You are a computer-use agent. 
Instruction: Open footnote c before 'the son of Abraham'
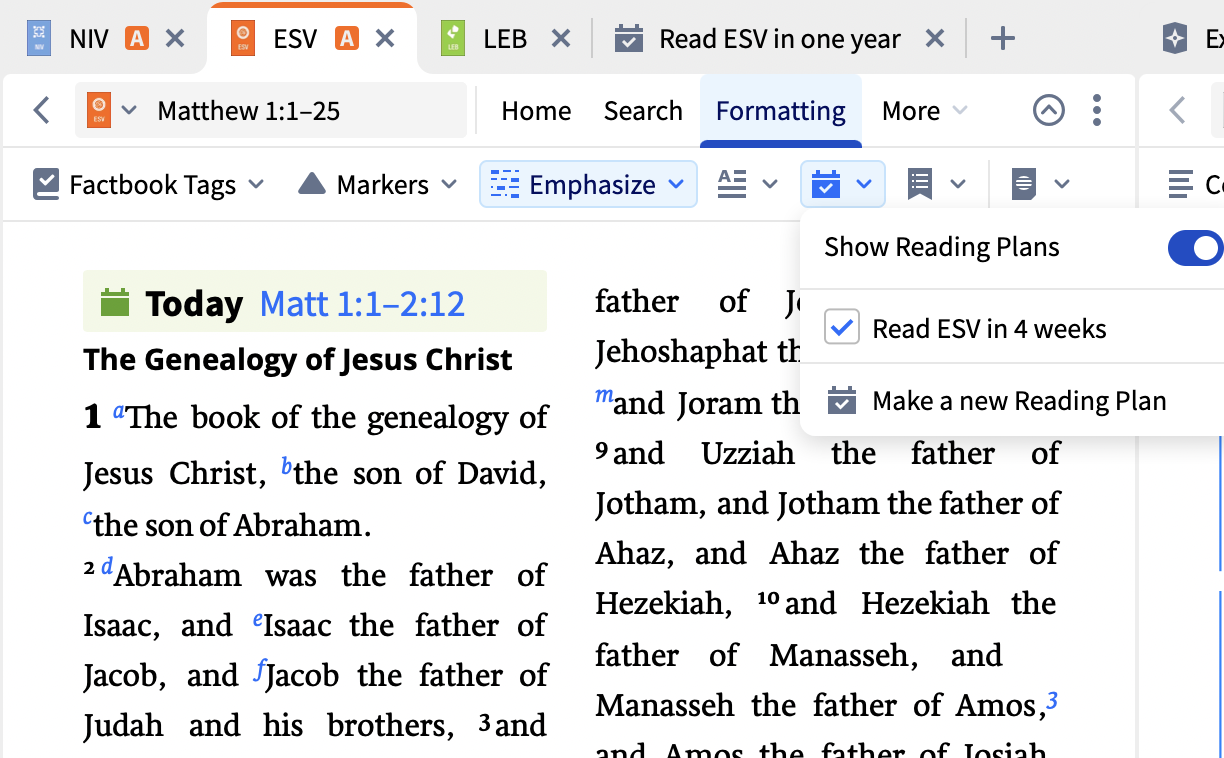pos(88,518)
